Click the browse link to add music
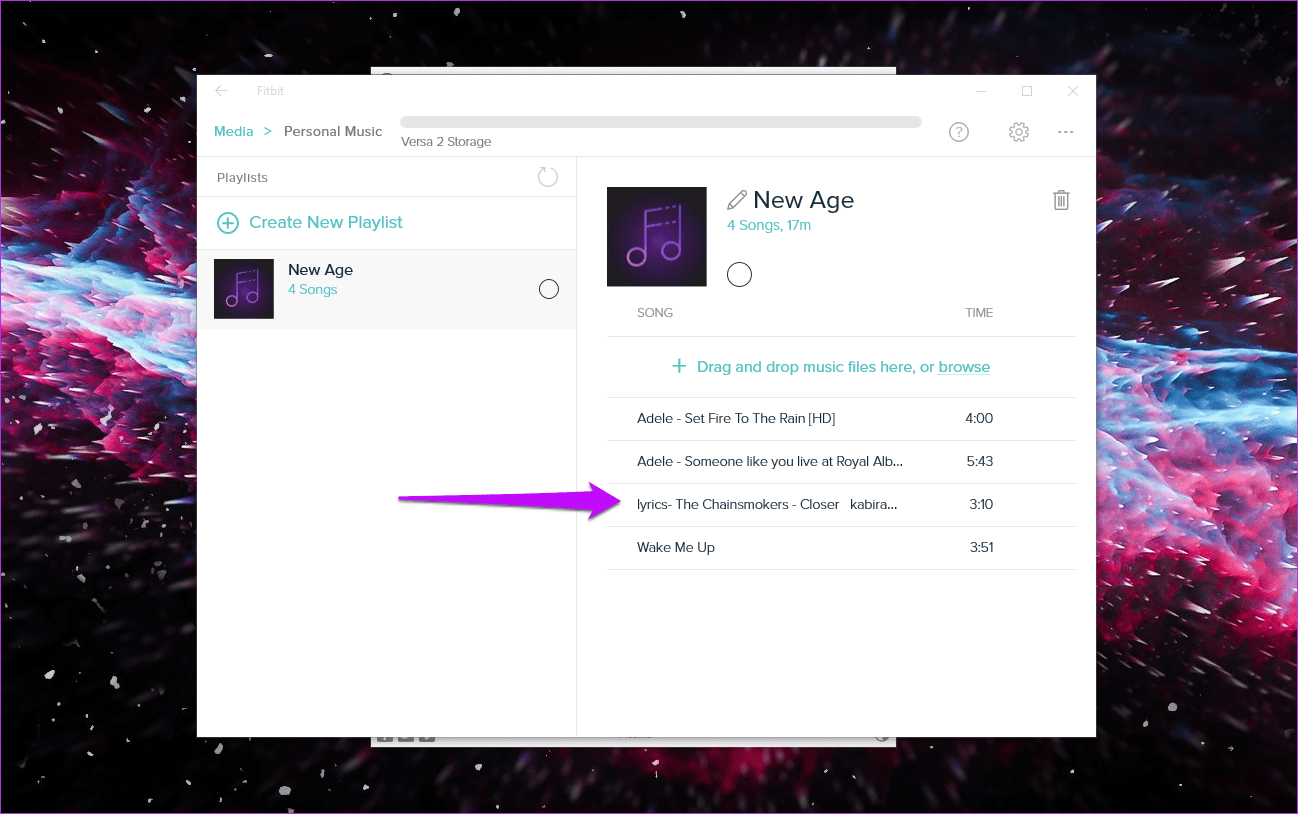This screenshot has height=814, width=1298. (964, 367)
